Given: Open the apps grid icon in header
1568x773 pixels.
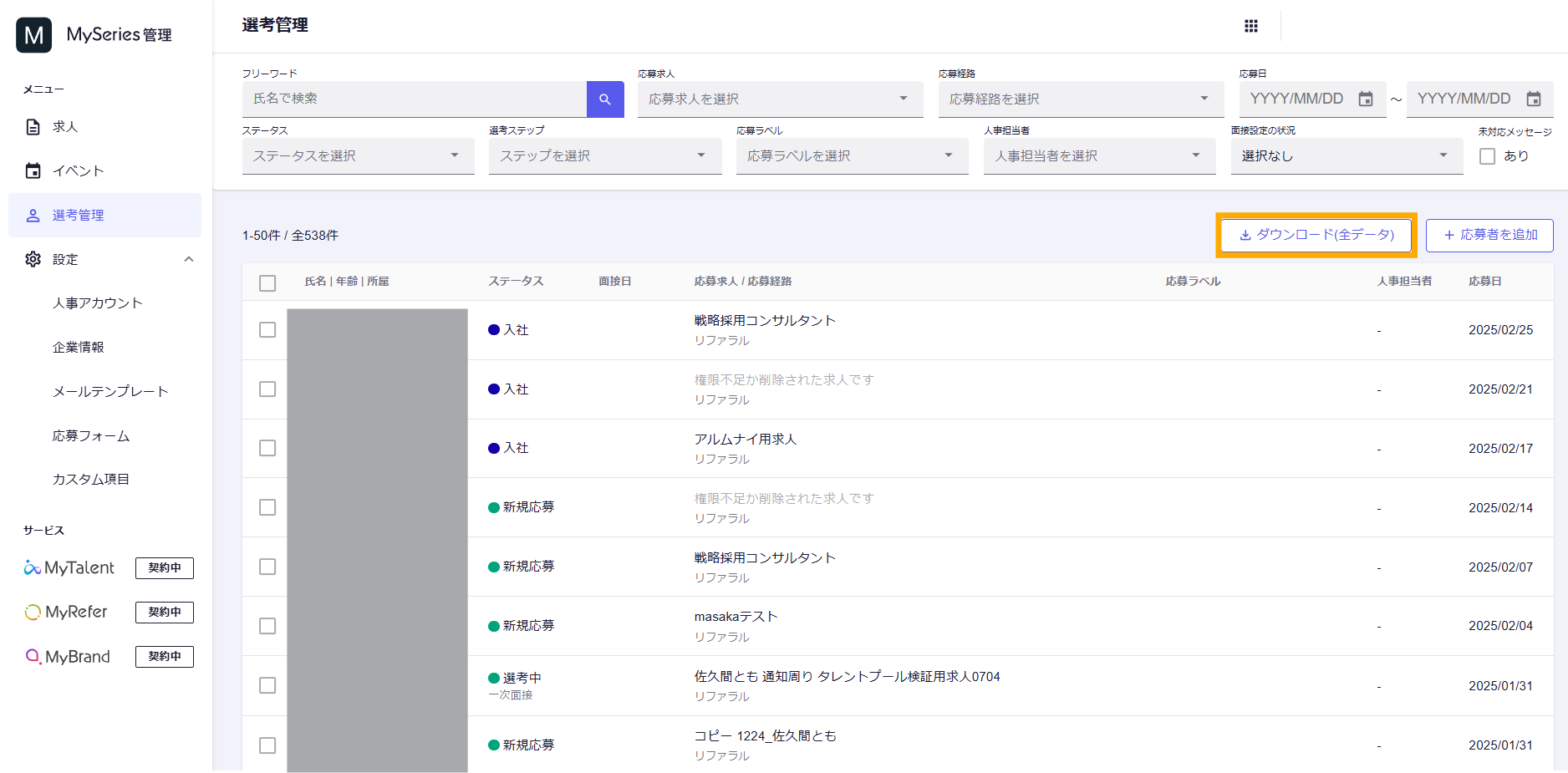Looking at the screenshot, I should click(1250, 26).
